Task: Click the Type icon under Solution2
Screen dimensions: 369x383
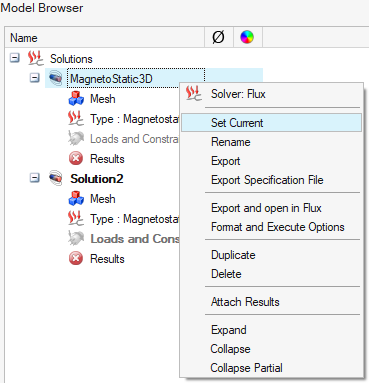Action: click(x=76, y=218)
